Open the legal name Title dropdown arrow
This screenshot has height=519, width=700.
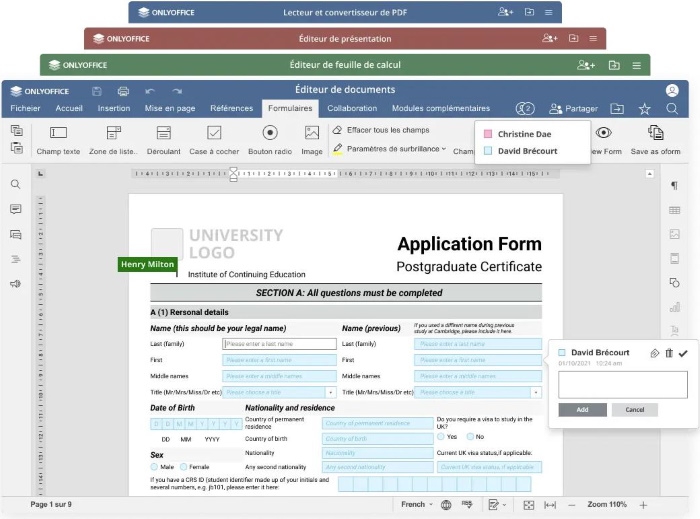(331, 393)
